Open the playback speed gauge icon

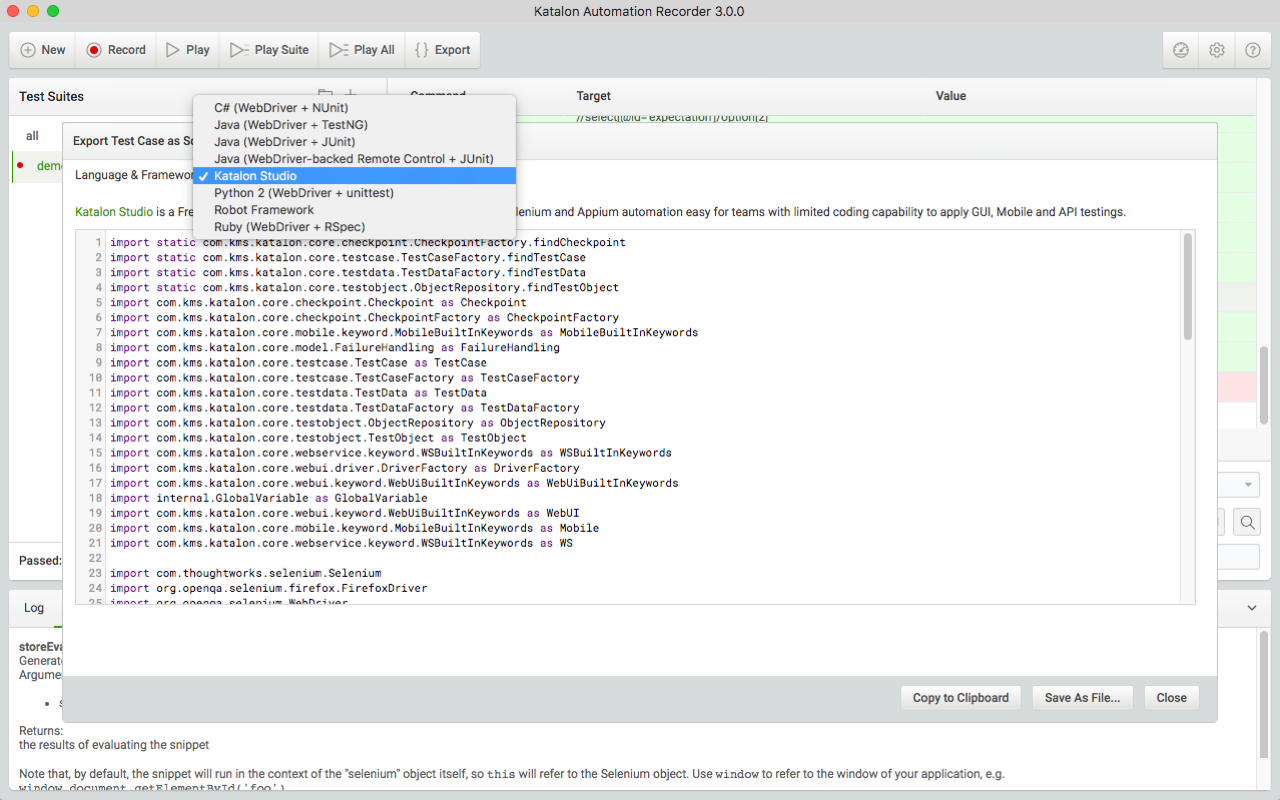(1181, 50)
